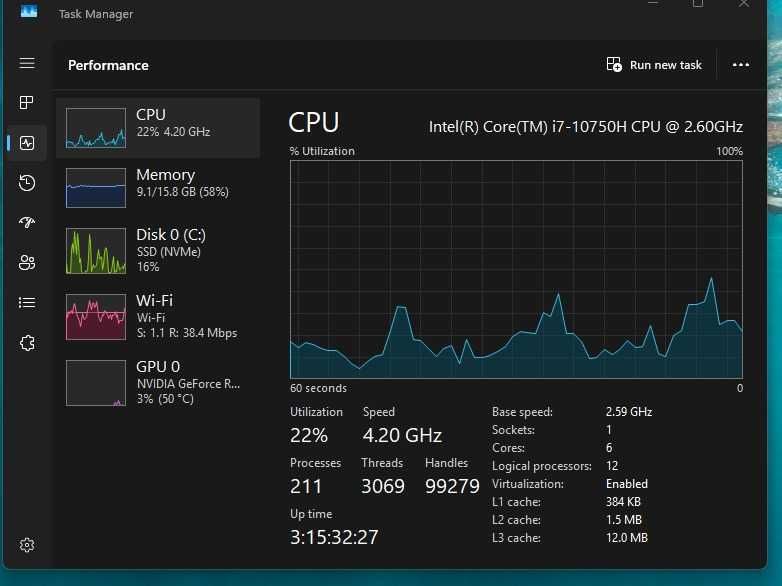Click the GPU 0 graph thumbnail
The width and height of the screenshot is (782, 586).
(x=96, y=383)
